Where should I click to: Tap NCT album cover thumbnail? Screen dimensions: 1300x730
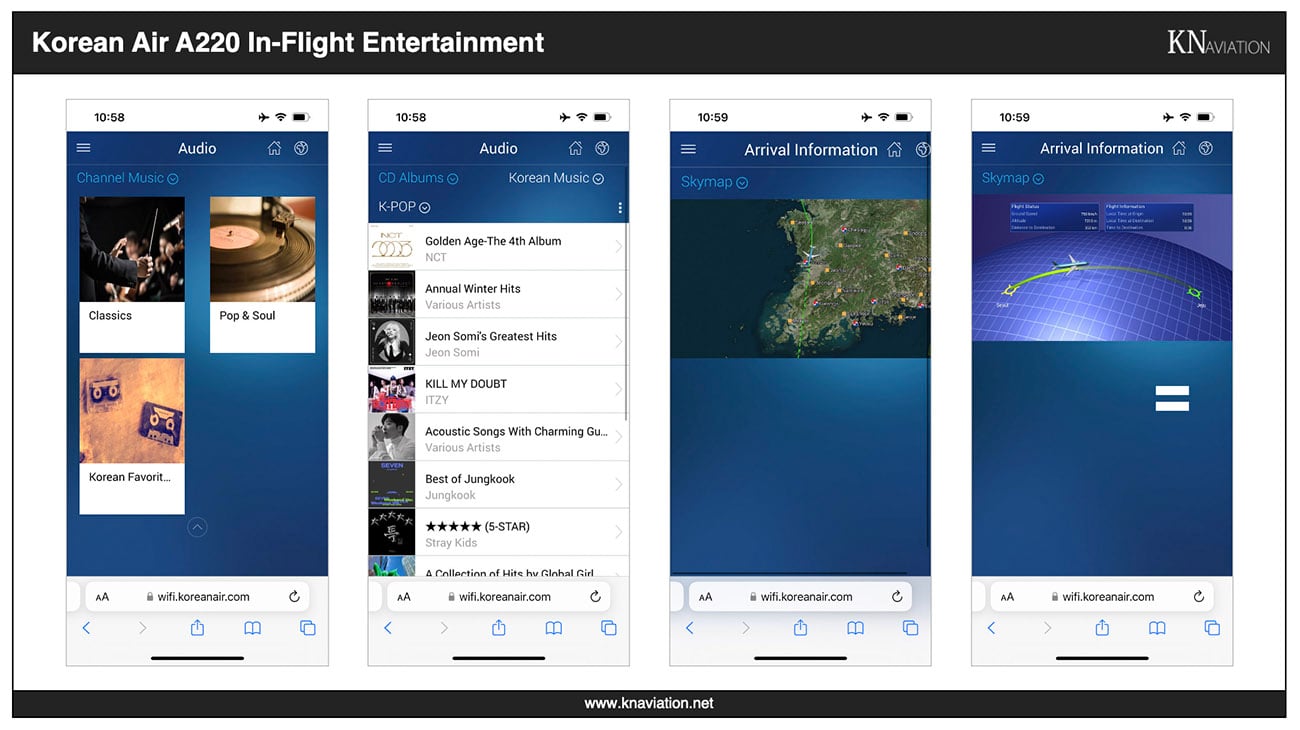pyautogui.click(x=392, y=247)
